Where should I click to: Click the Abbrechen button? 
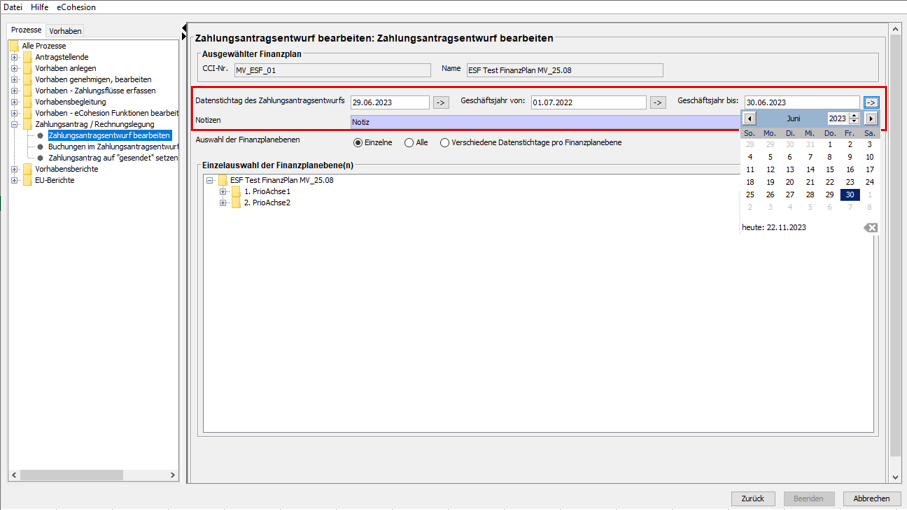[871, 498]
